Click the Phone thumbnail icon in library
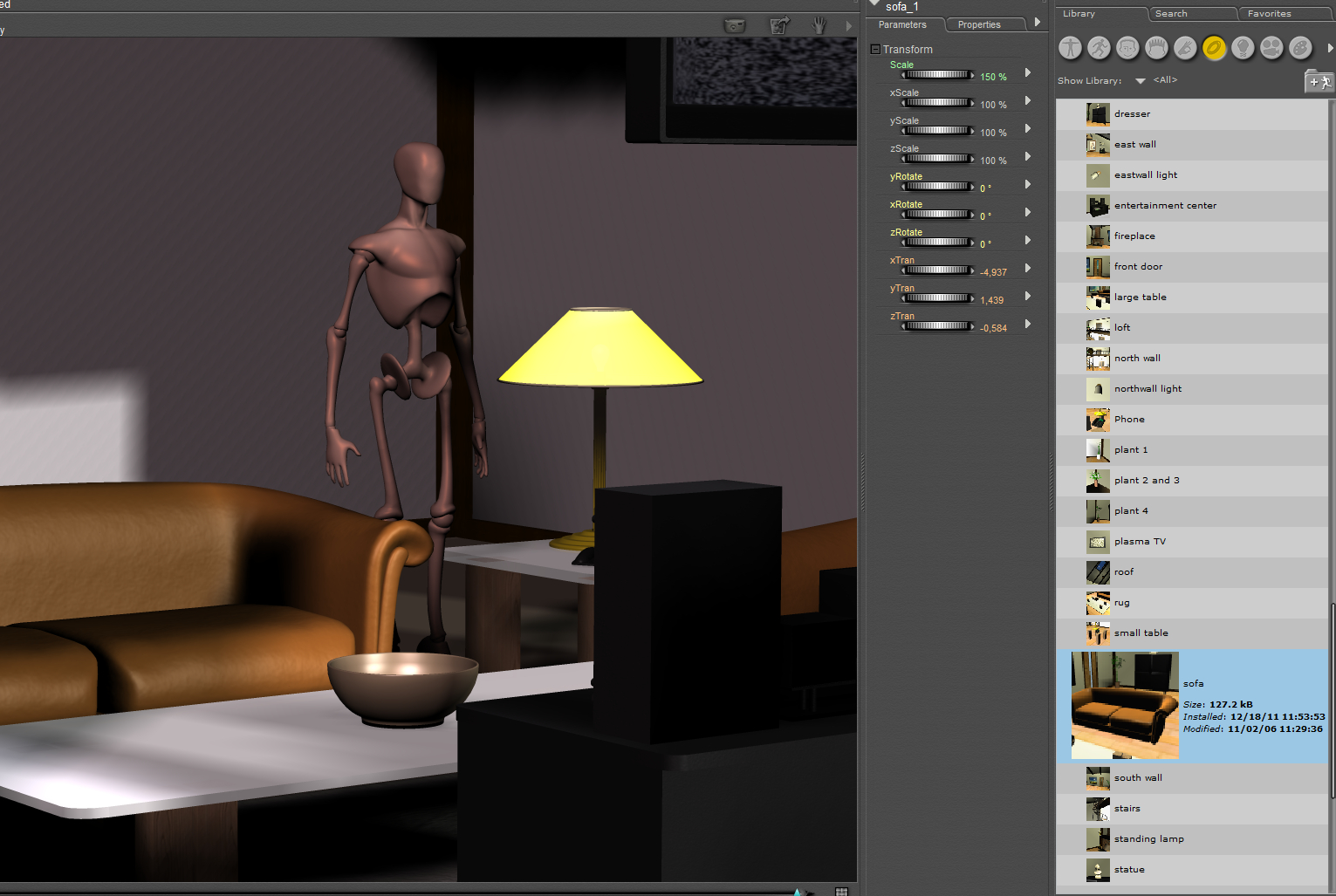 [1098, 420]
